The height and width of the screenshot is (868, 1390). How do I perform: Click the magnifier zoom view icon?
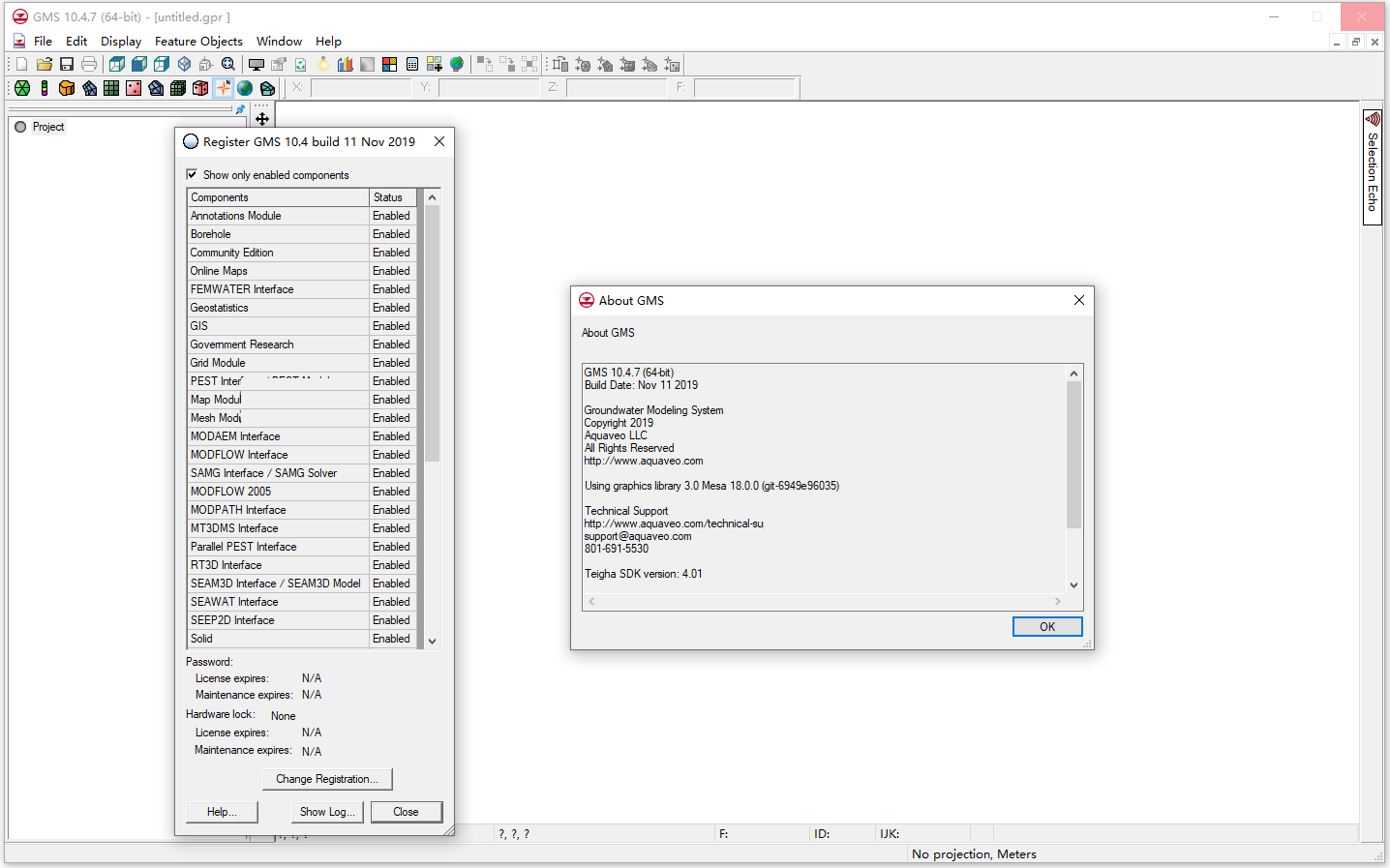tap(228, 64)
